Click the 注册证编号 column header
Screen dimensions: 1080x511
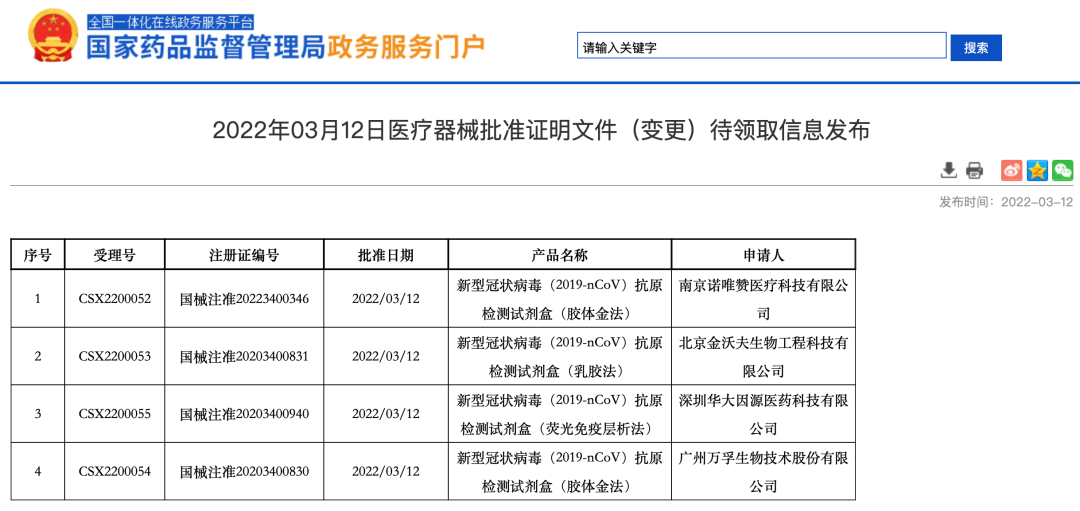click(244, 255)
